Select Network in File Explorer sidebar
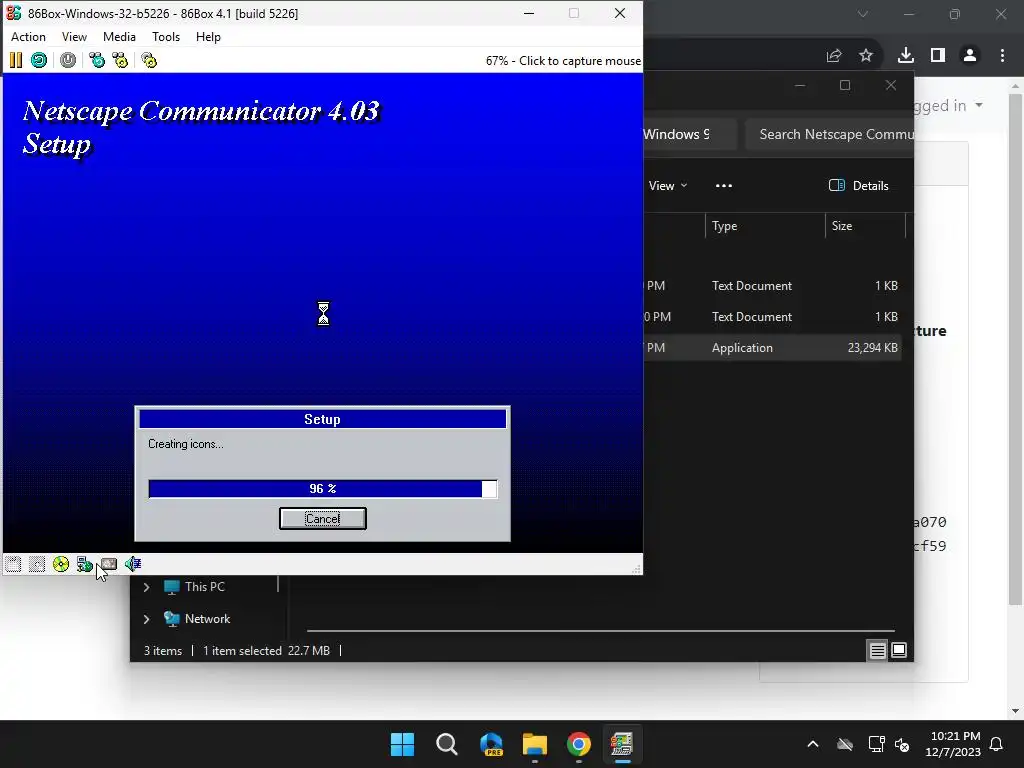This screenshot has width=1024, height=768. [207, 618]
